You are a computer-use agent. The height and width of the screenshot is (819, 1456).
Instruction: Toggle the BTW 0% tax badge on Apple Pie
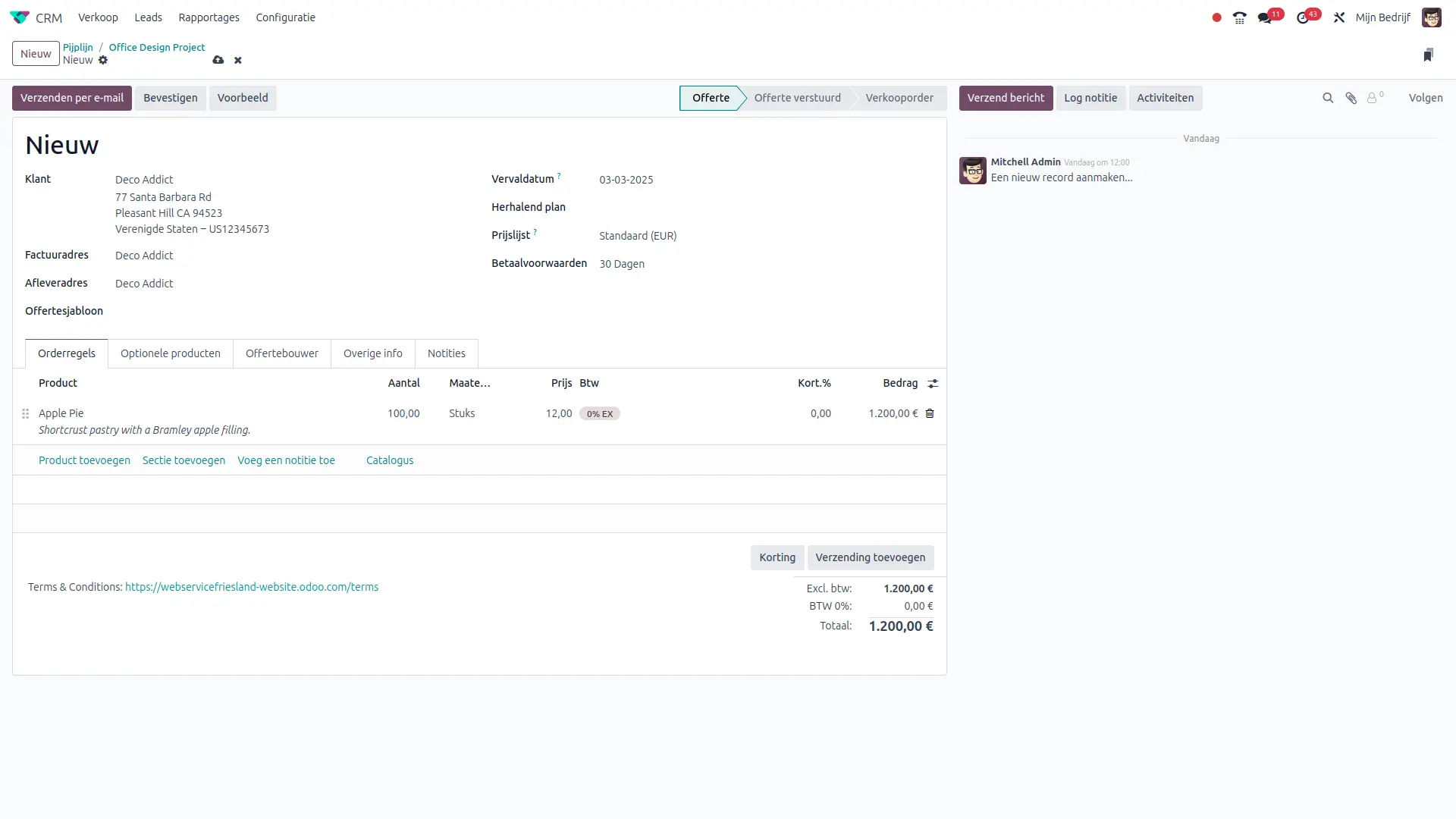click(x=599, y=413)
